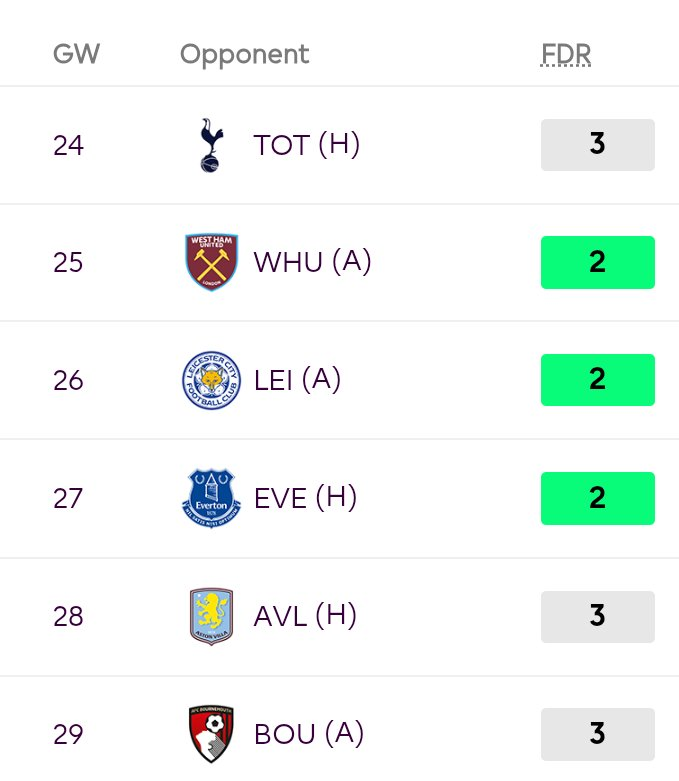The image size is (679, 781).
Task: Select green difficulty badge for Everton
Action: (x=598, y=498)
